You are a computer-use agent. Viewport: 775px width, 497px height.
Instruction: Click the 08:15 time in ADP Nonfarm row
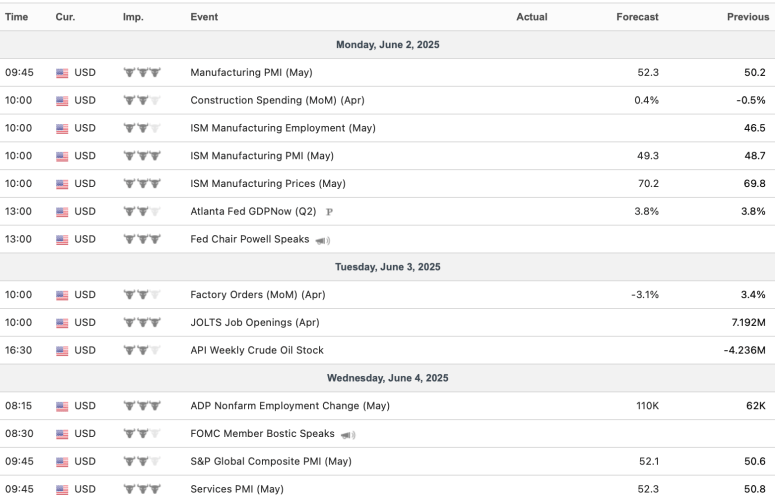18,406
